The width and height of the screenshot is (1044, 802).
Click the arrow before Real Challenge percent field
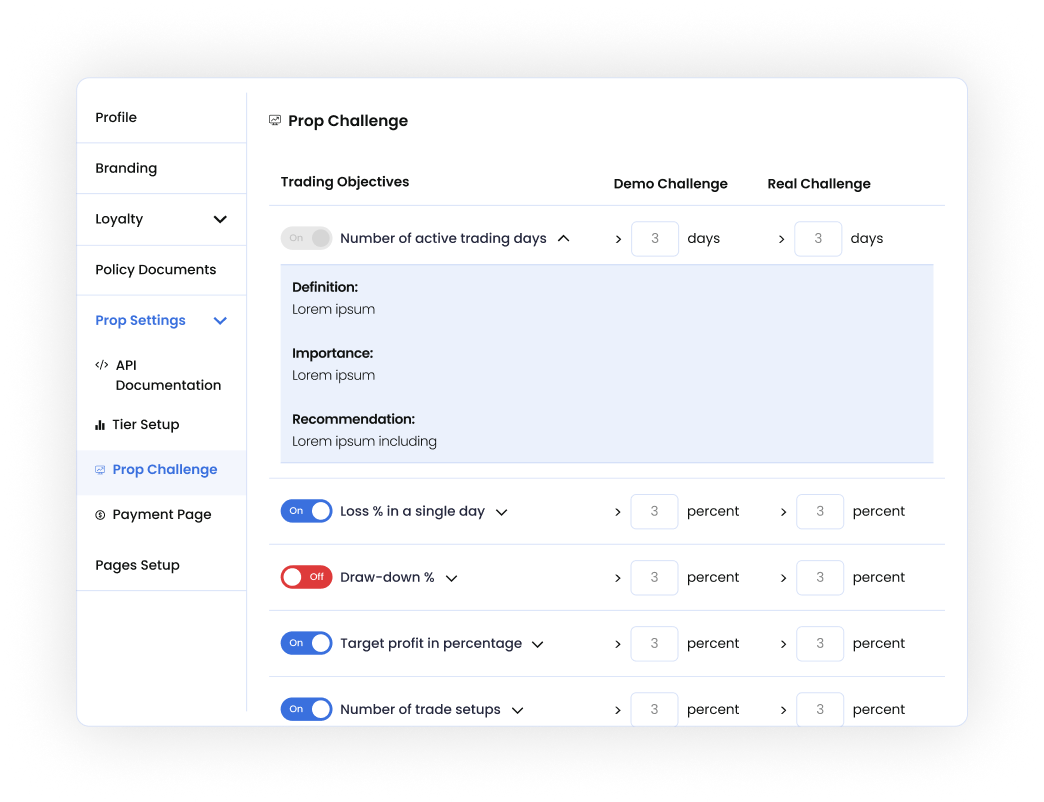pyautogui.click(x=783, y=511)
